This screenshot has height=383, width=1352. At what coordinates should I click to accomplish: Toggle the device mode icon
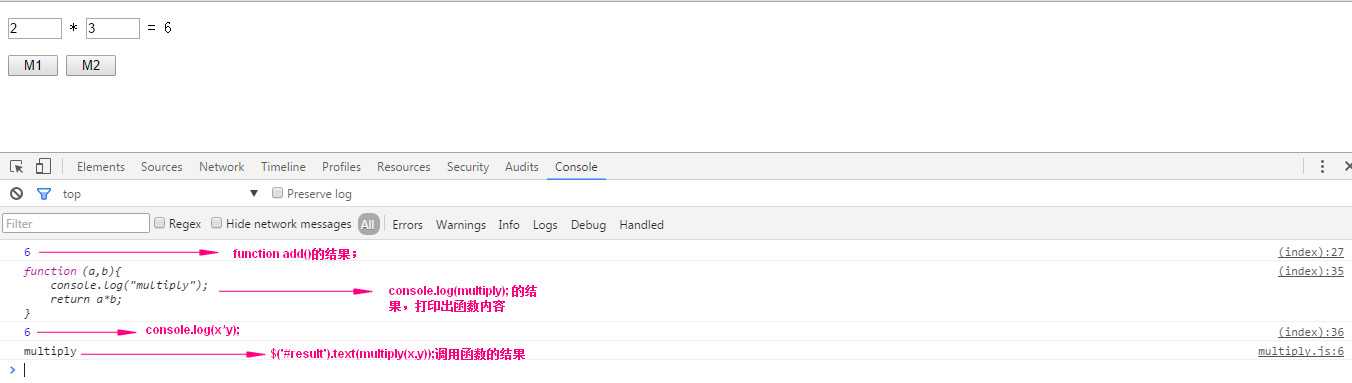43,167
